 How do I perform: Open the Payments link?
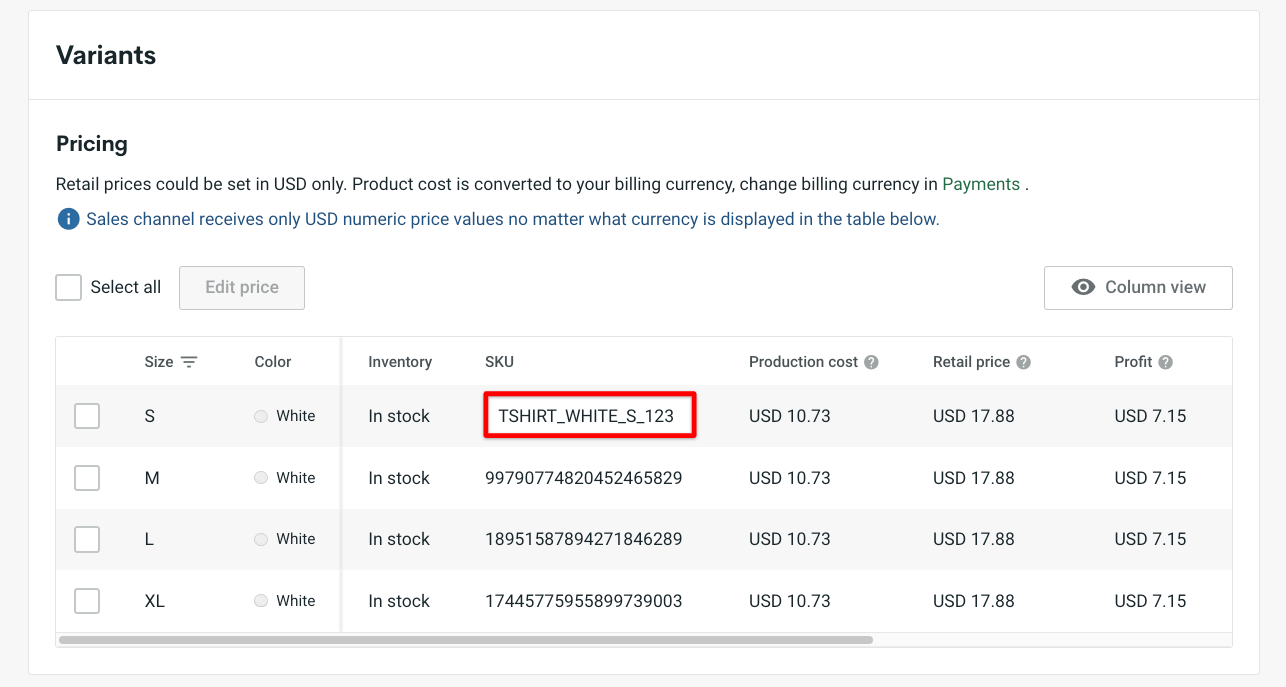[981, 184]
